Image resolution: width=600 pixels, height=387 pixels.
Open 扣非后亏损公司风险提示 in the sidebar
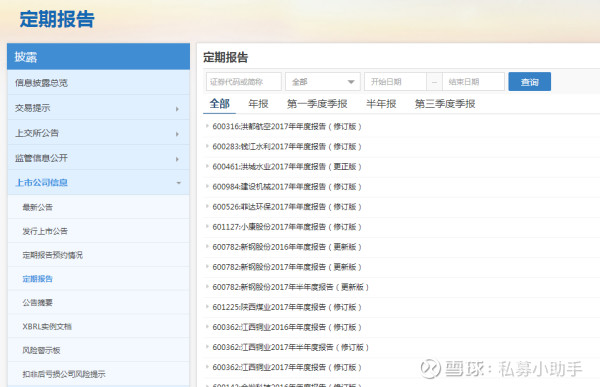pos(99,374)
